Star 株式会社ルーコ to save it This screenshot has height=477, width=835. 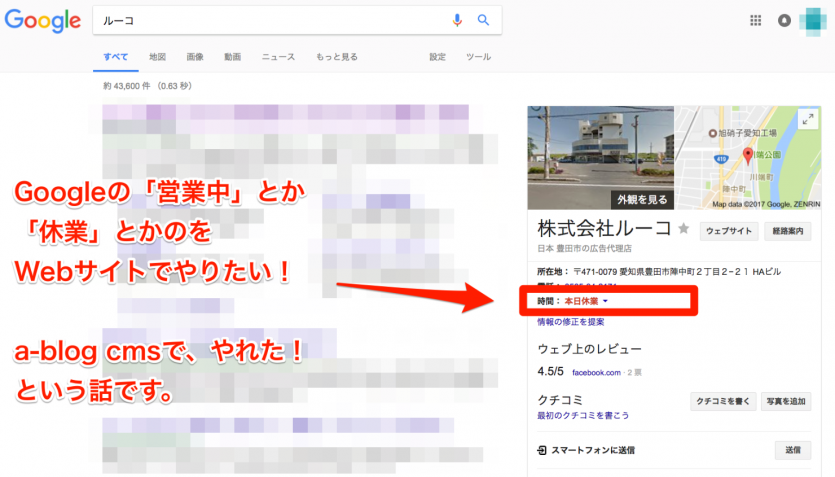684,228
